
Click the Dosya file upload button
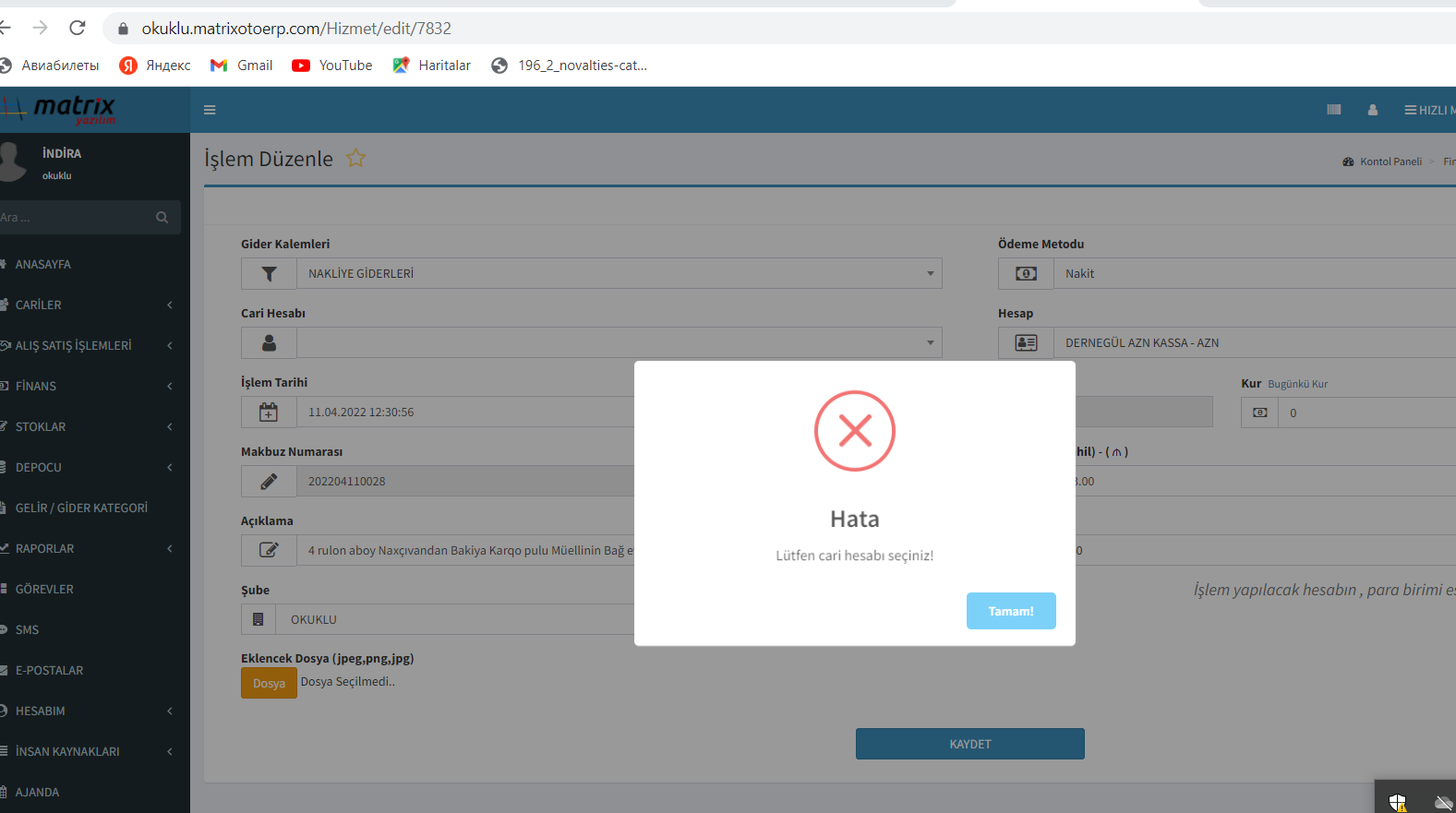[x=269, y=683]
